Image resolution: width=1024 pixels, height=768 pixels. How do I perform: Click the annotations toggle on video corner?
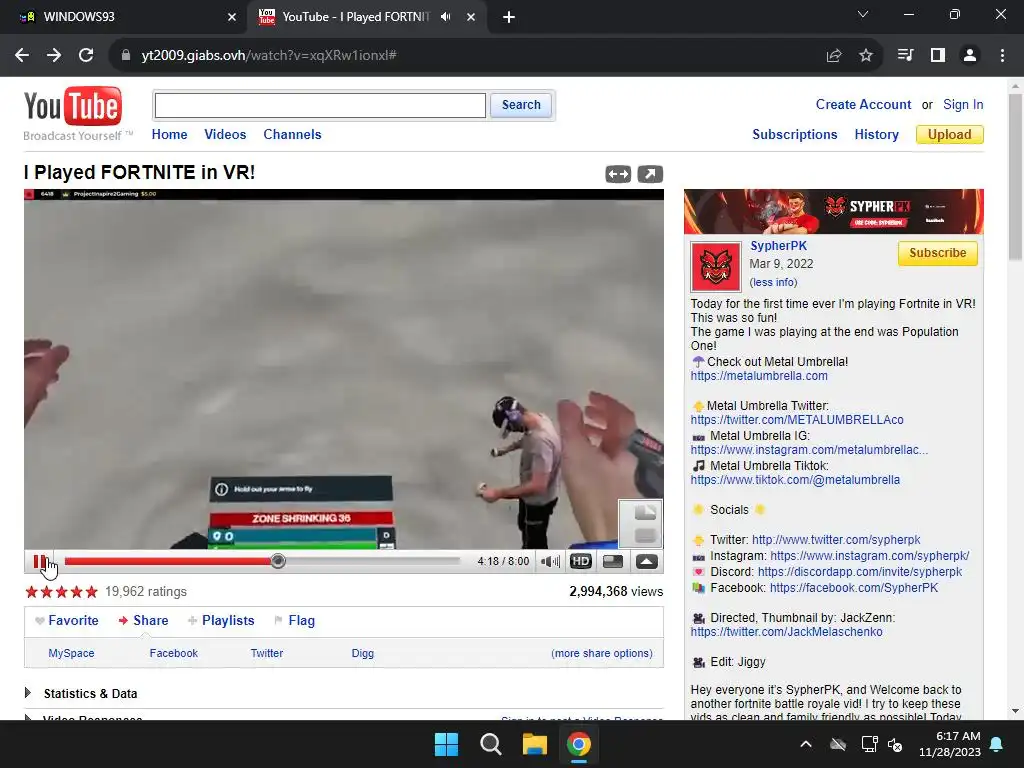(x=641, y=524)
